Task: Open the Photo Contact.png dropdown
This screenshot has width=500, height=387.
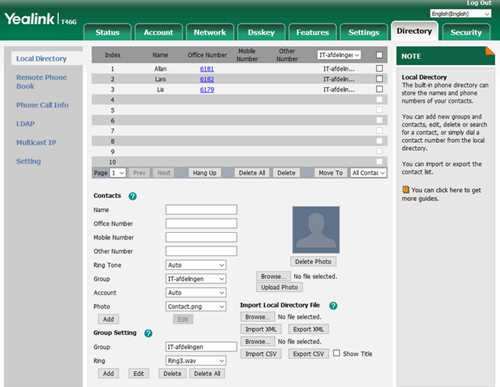Action: [x=196, y=306]
